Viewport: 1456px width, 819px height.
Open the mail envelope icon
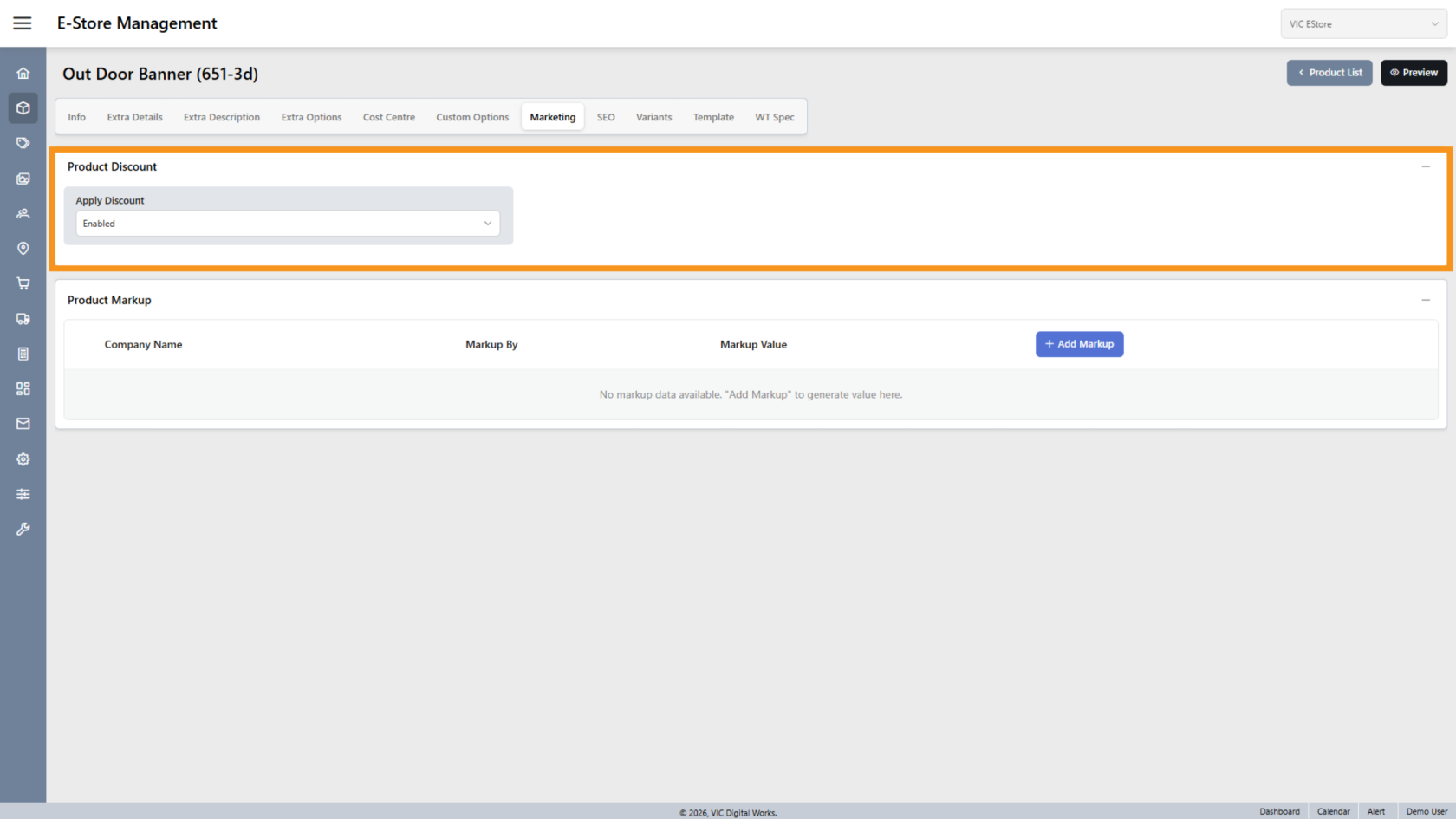point(23,424)
